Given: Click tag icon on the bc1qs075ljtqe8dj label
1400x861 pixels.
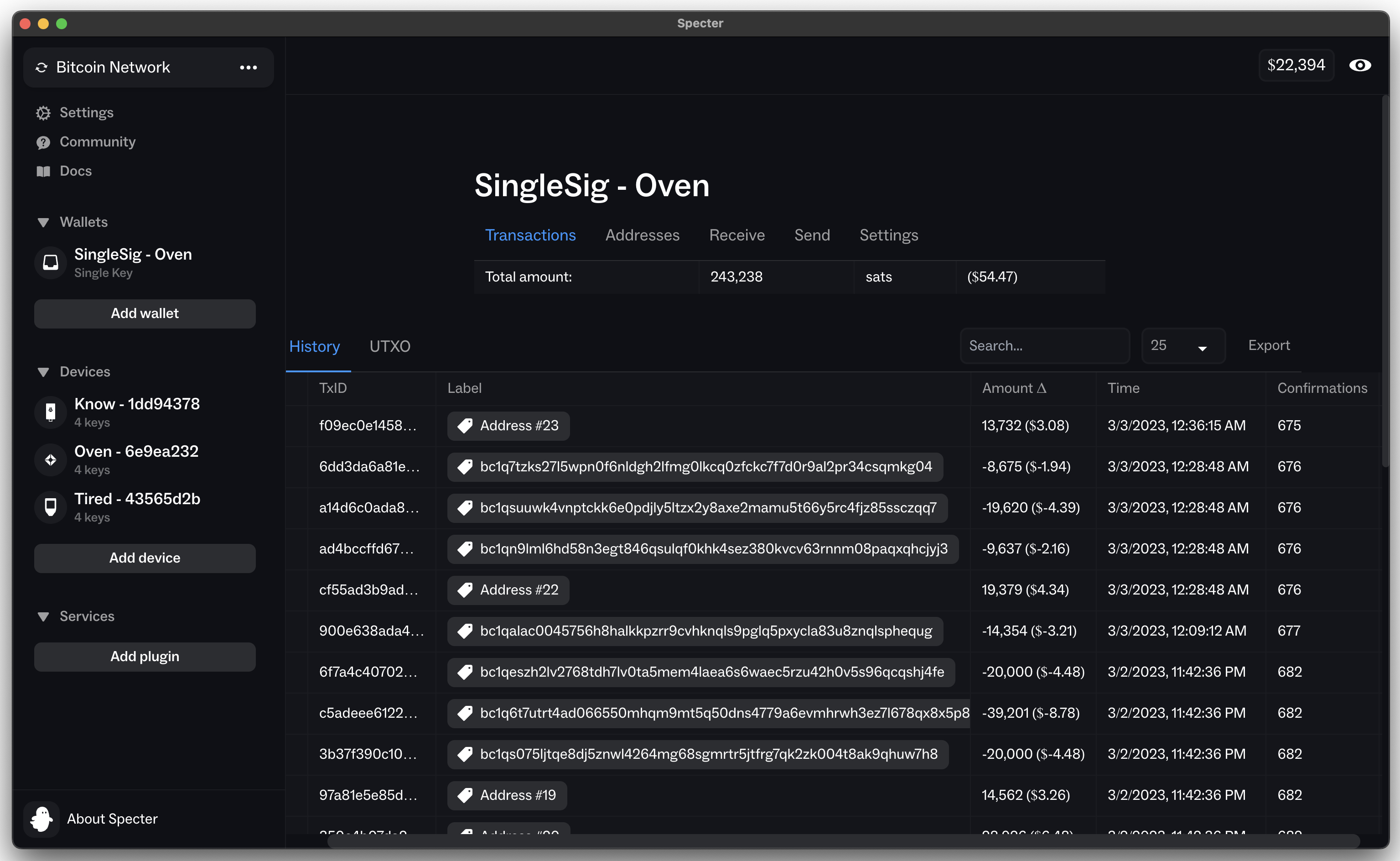Looking at the screenshot, I should click(x=465, y=754).
